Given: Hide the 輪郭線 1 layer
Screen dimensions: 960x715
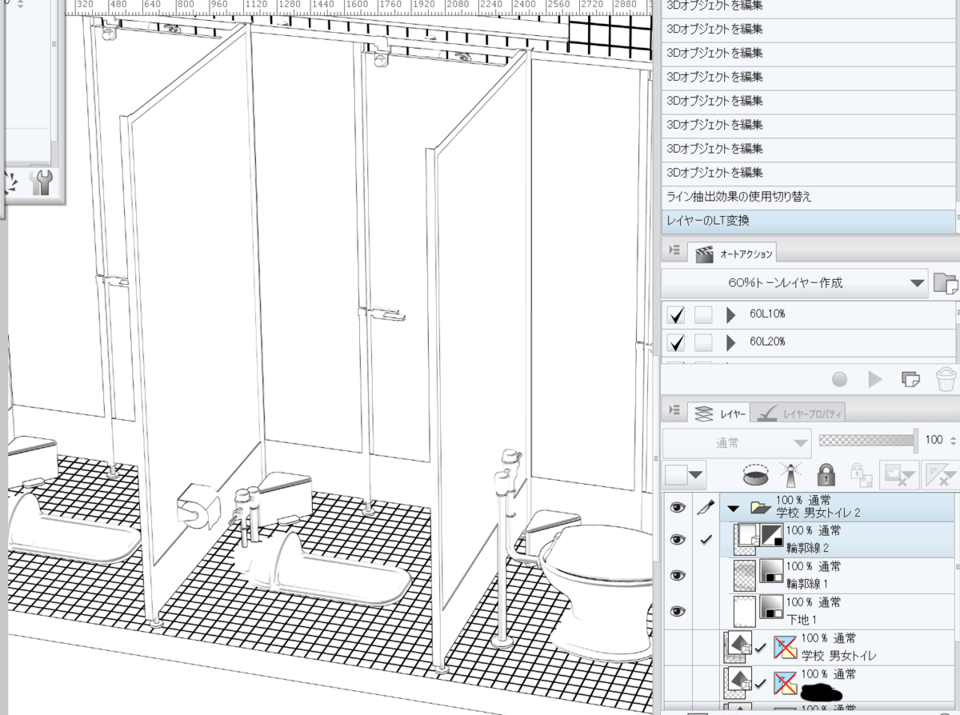Looking at the screenshot, I should [x=677, y=575].
